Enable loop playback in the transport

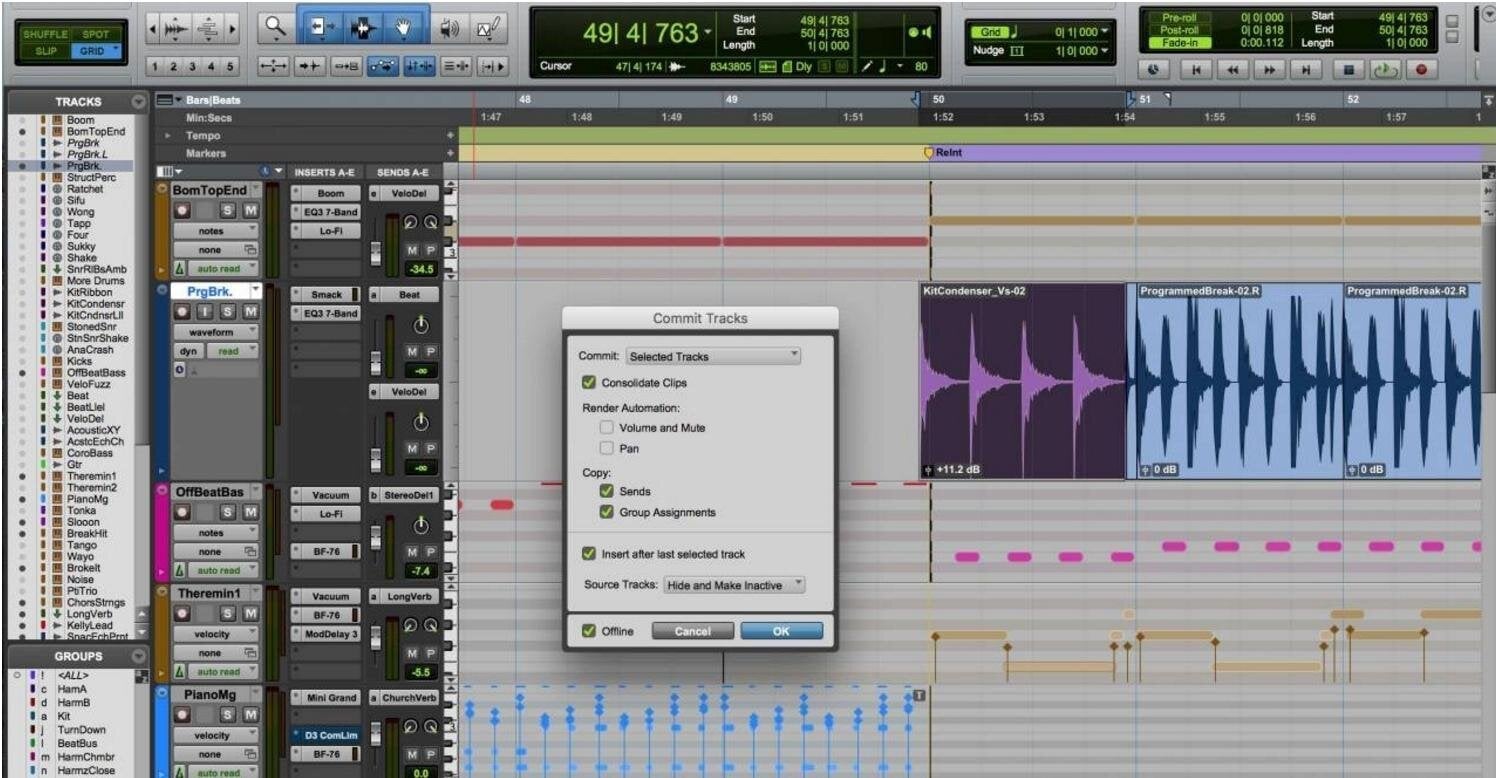click(x=1384, y=70)
